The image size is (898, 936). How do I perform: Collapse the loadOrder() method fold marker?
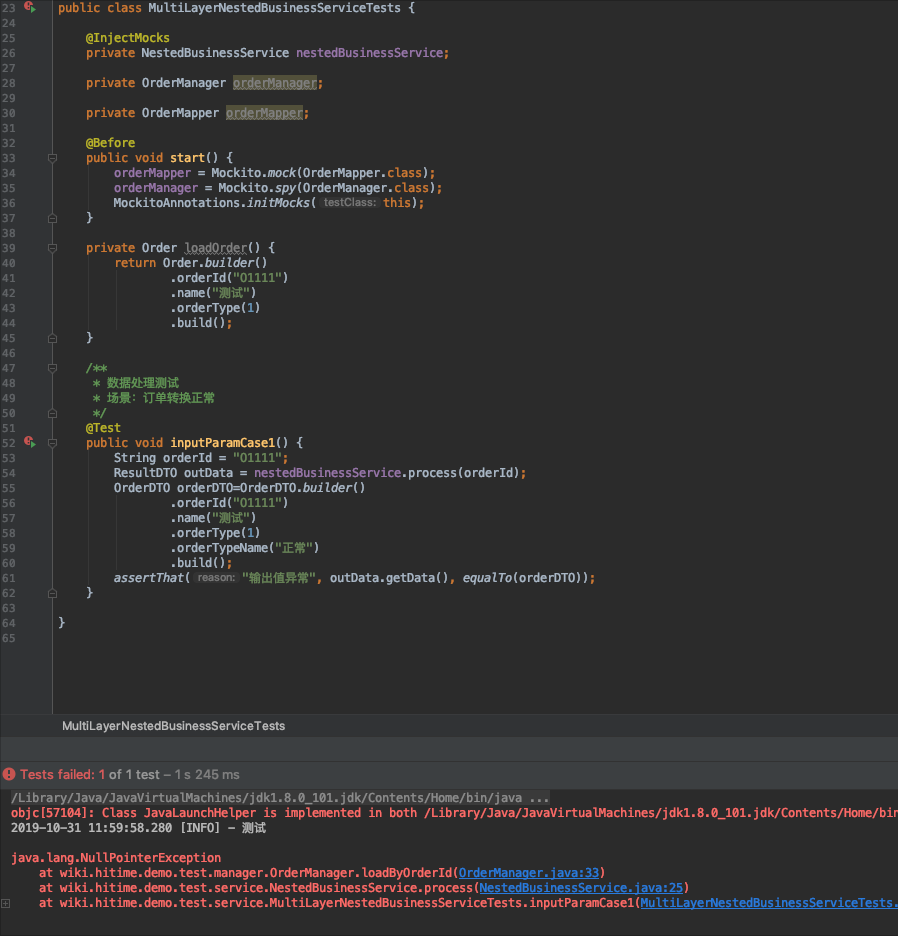tap(51, 247)
